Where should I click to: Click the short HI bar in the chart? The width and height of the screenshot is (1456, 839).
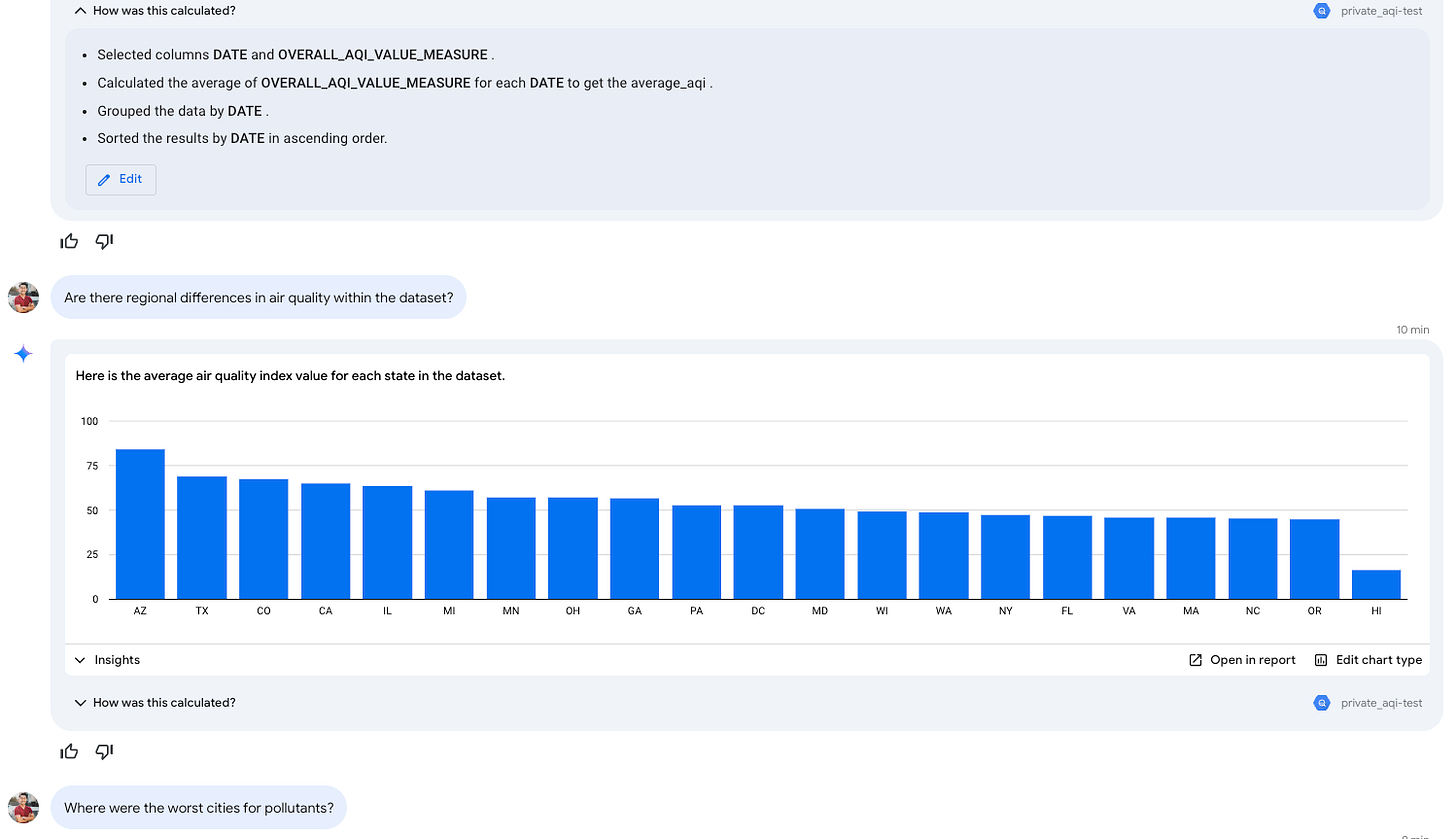1377,585
